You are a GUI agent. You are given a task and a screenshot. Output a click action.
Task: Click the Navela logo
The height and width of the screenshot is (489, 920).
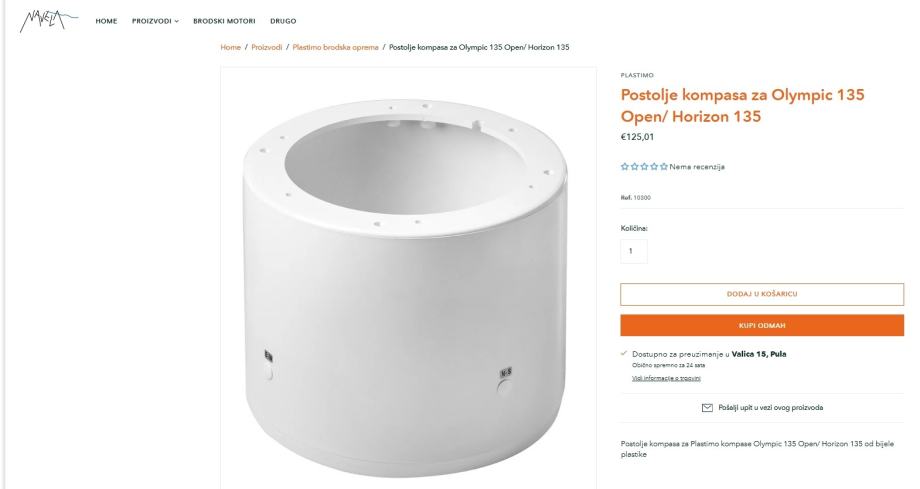(x=48, y=21)
